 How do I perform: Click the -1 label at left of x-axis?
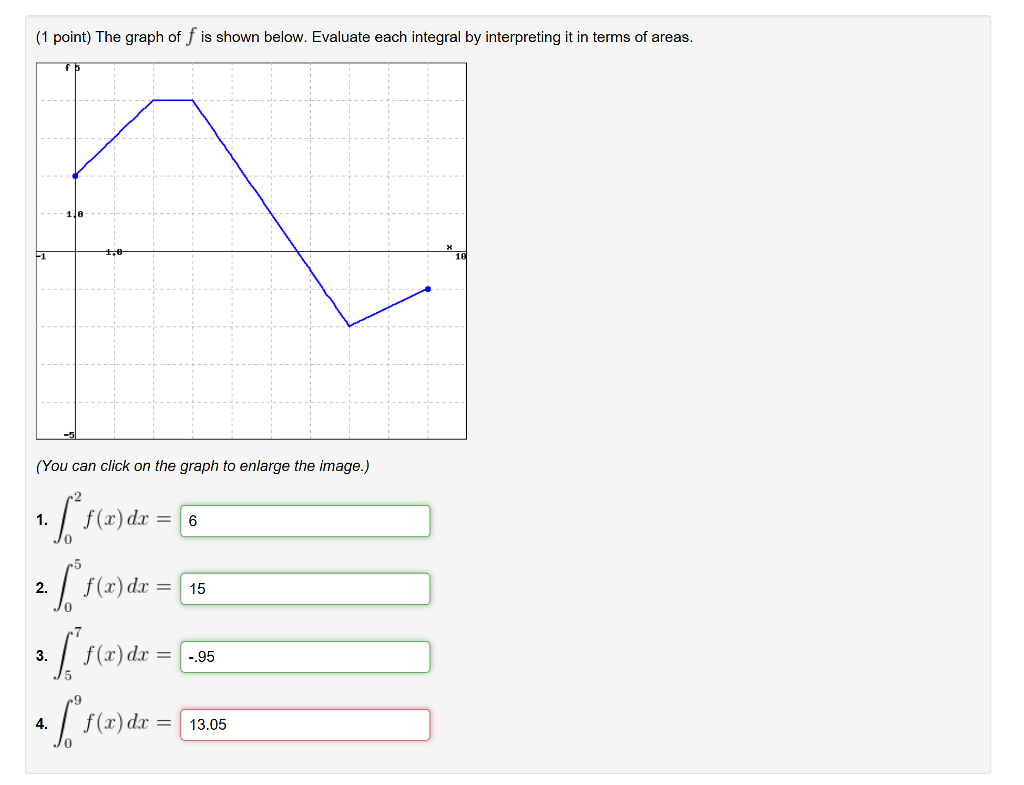(41, 256)
